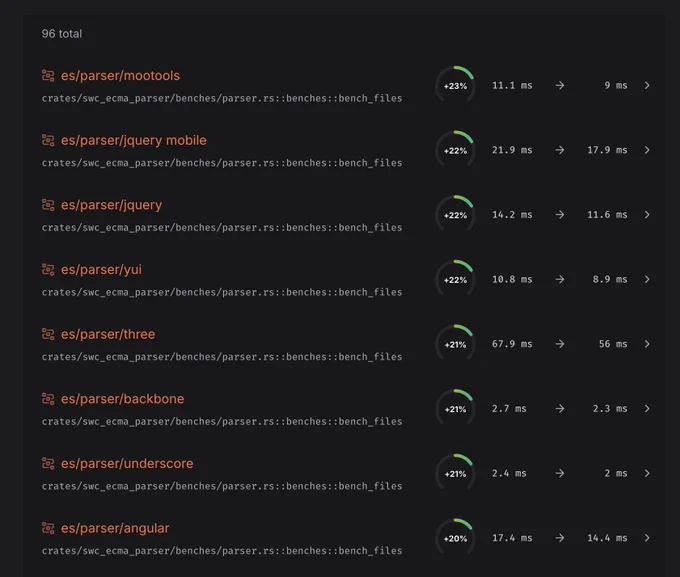
Task: Open the es/parser/yui benchmark link
Action: pos(101,270)
